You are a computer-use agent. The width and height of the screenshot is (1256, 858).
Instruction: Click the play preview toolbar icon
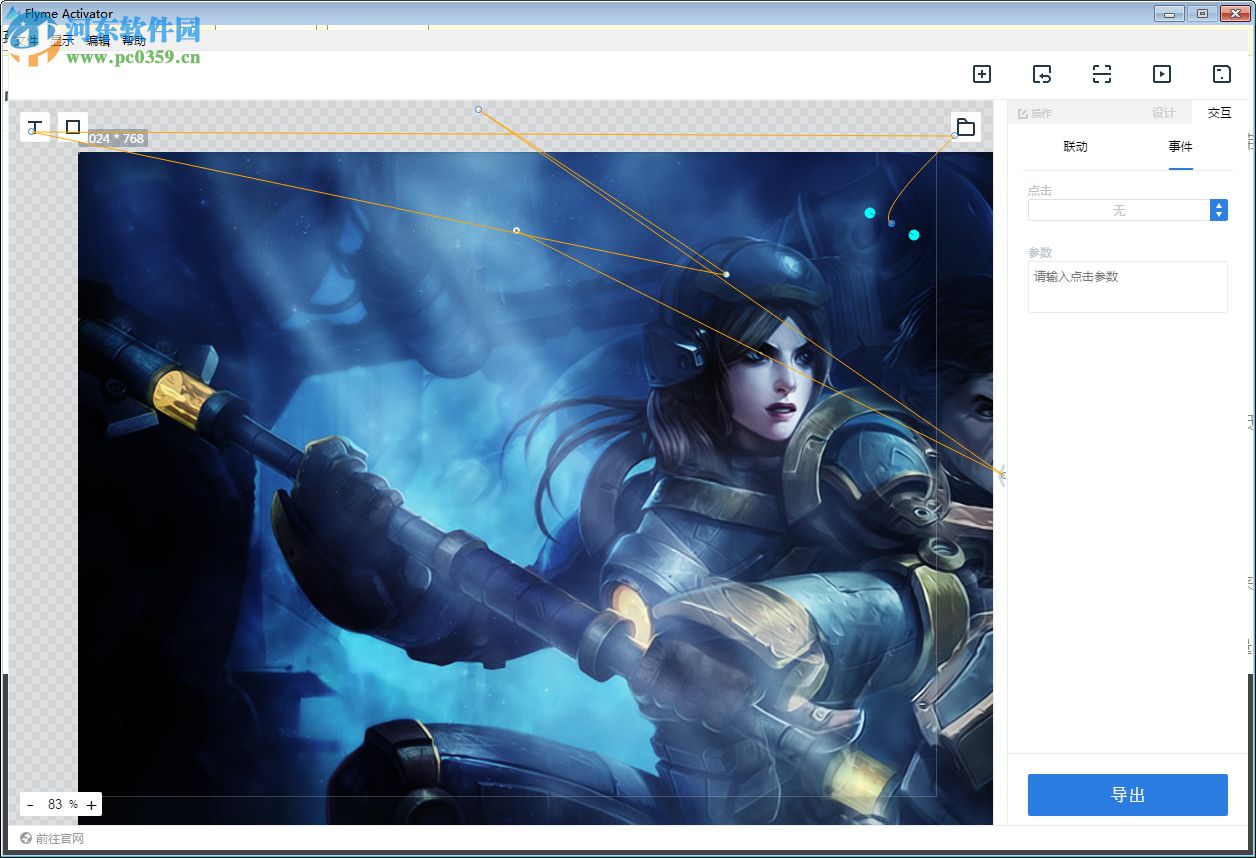1161,74
